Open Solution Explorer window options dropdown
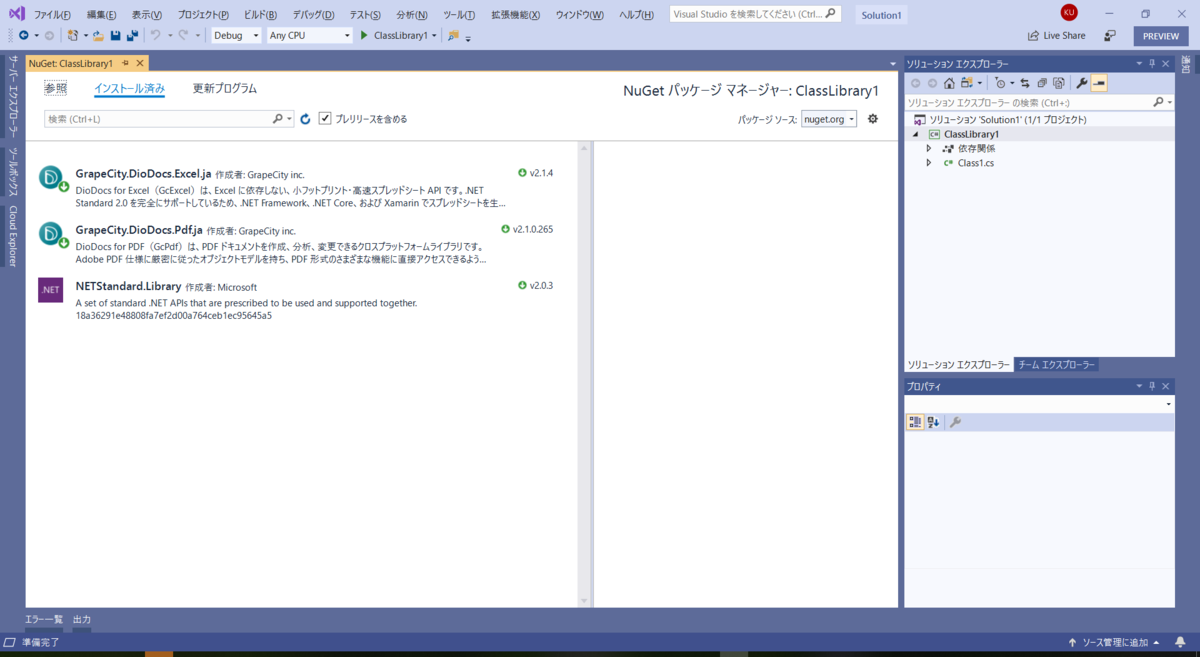Viewport: 1200px width, 657px height. coord(1139,63)
